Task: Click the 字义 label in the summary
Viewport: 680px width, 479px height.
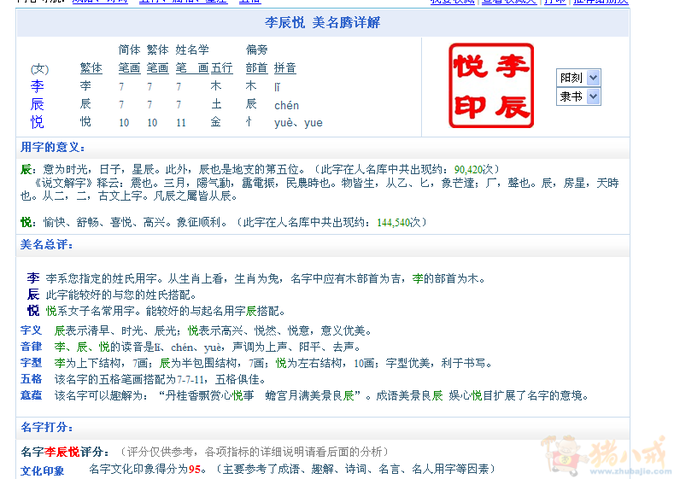Action: [31, 331]
